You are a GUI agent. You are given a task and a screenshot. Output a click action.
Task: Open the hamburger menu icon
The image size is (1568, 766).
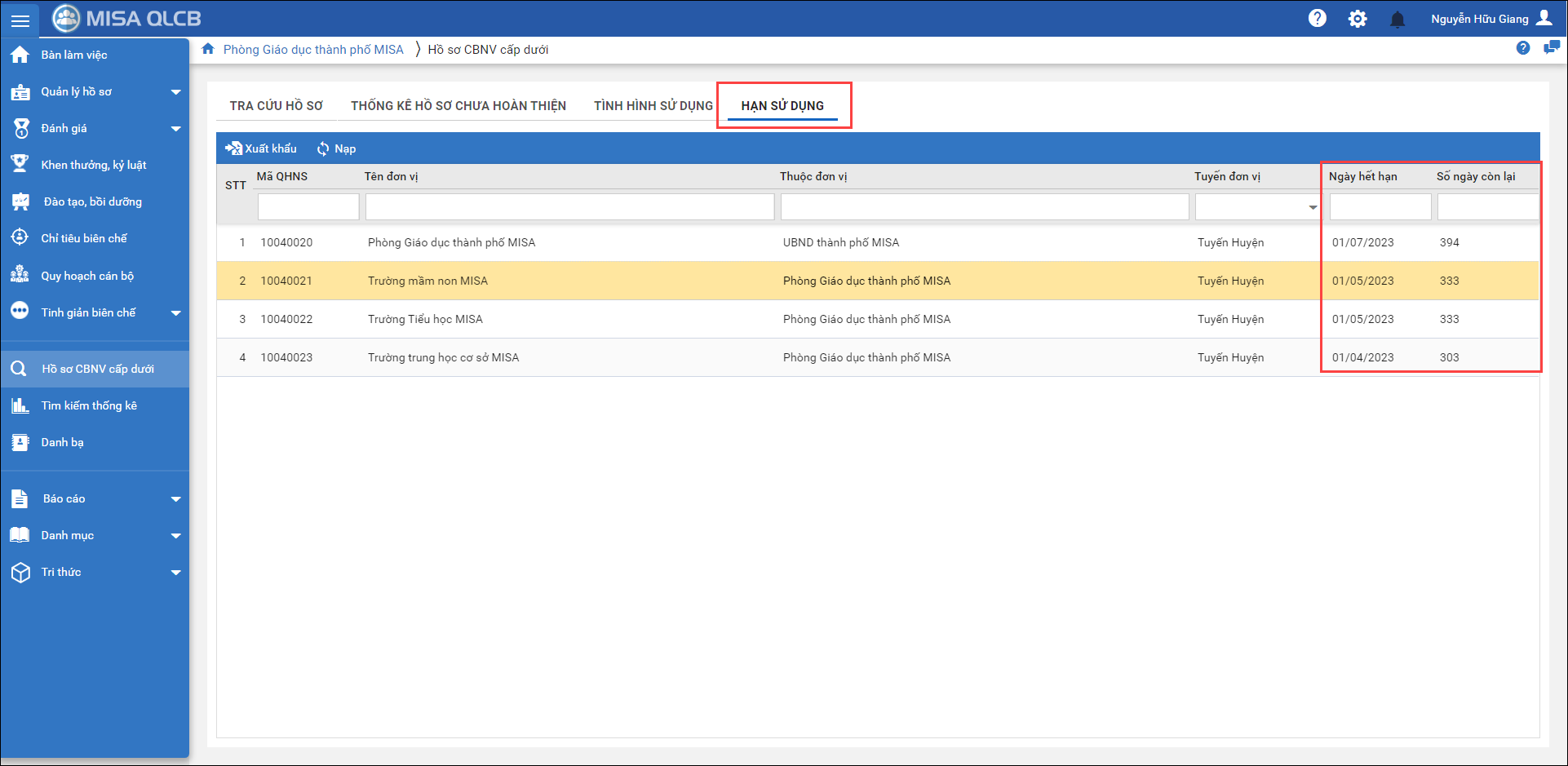20,20
